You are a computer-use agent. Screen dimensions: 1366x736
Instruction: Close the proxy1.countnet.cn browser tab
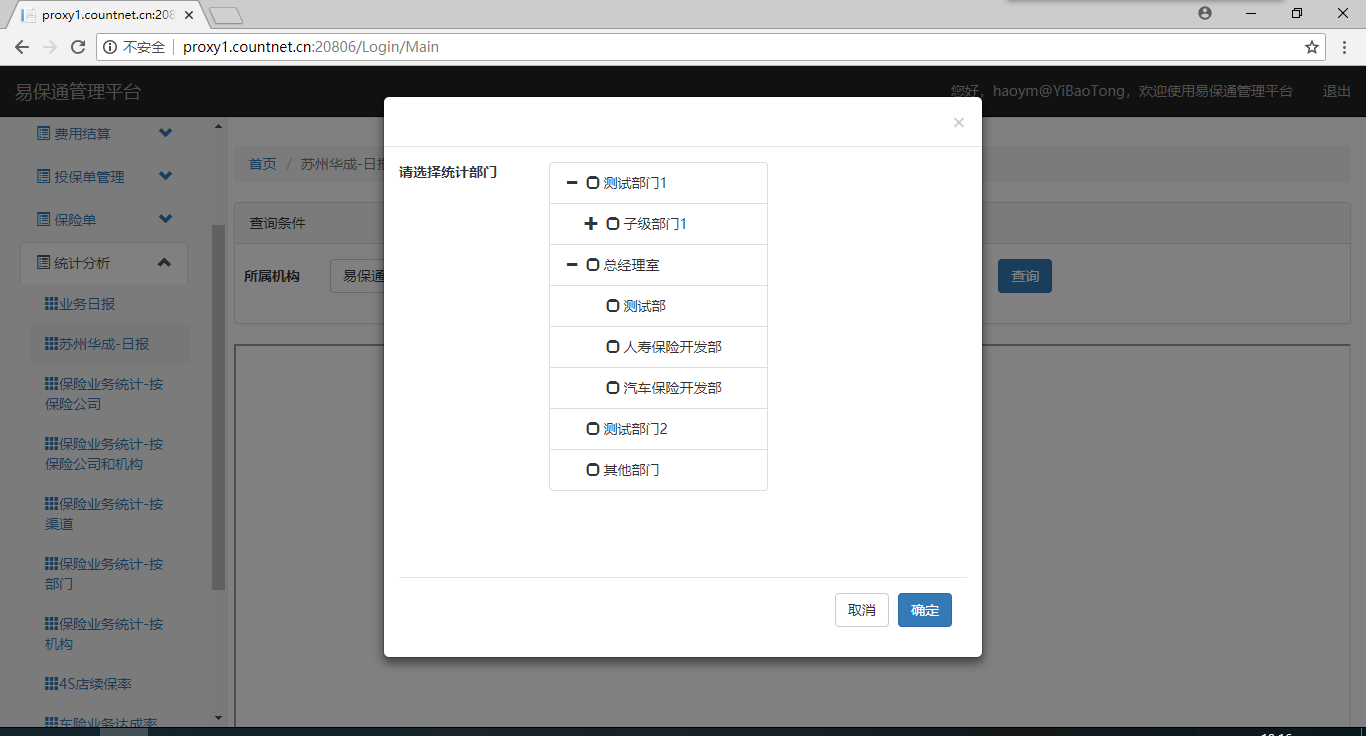[x=189, y=15]
